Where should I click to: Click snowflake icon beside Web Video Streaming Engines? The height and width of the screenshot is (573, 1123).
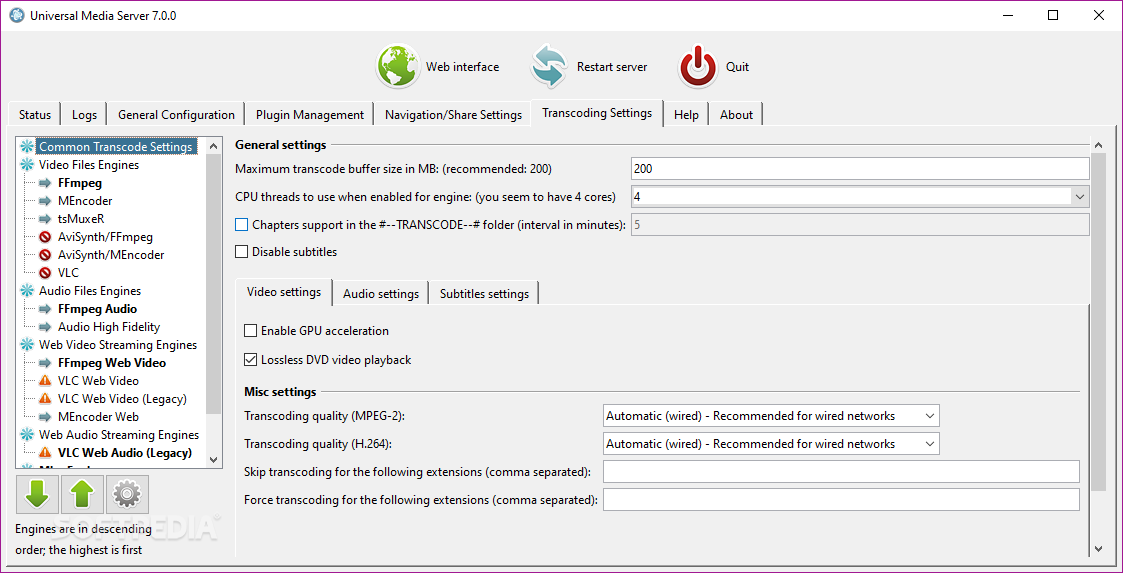27,345
